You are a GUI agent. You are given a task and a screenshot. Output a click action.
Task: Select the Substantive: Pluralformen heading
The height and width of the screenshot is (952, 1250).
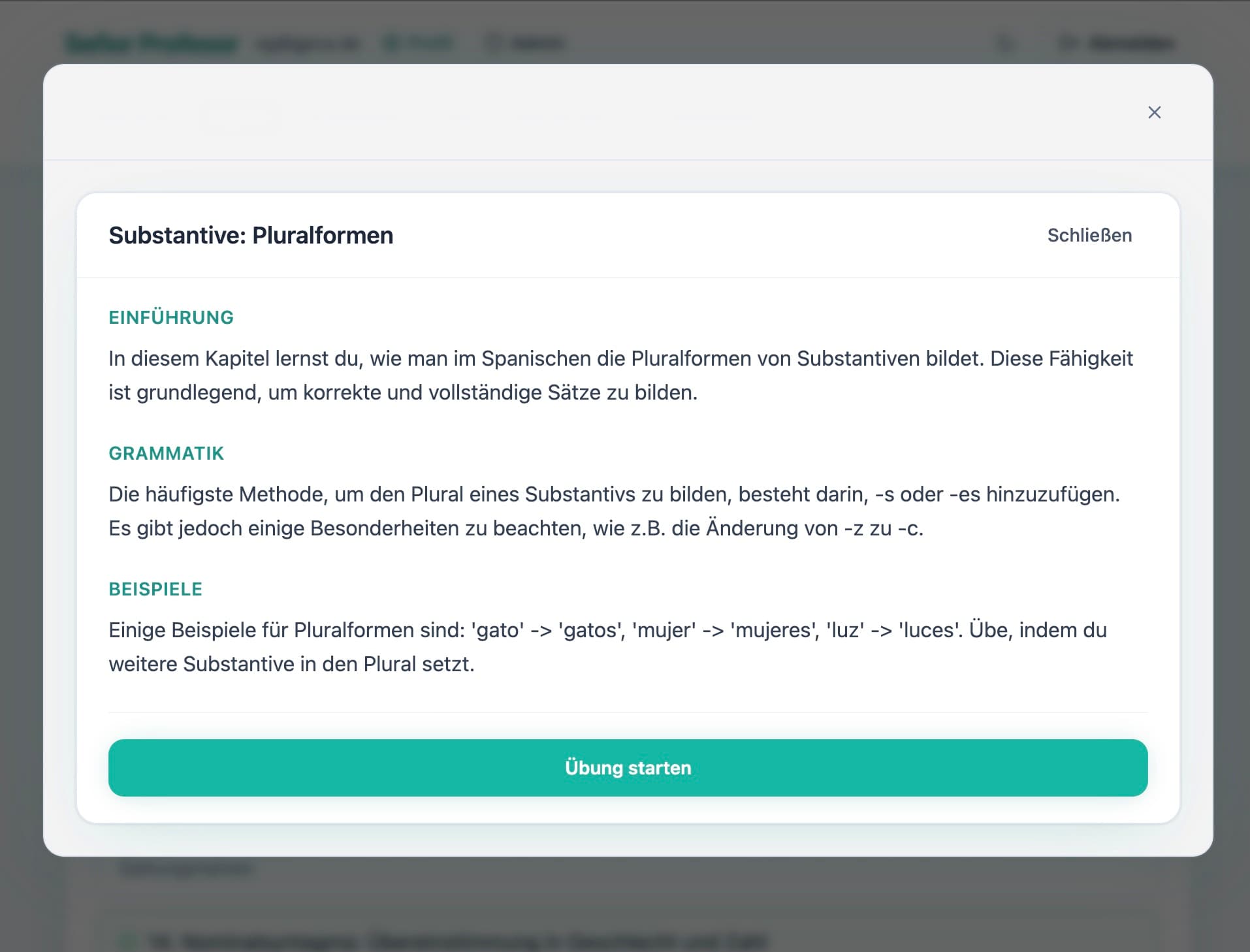click(x=251, y=235)
